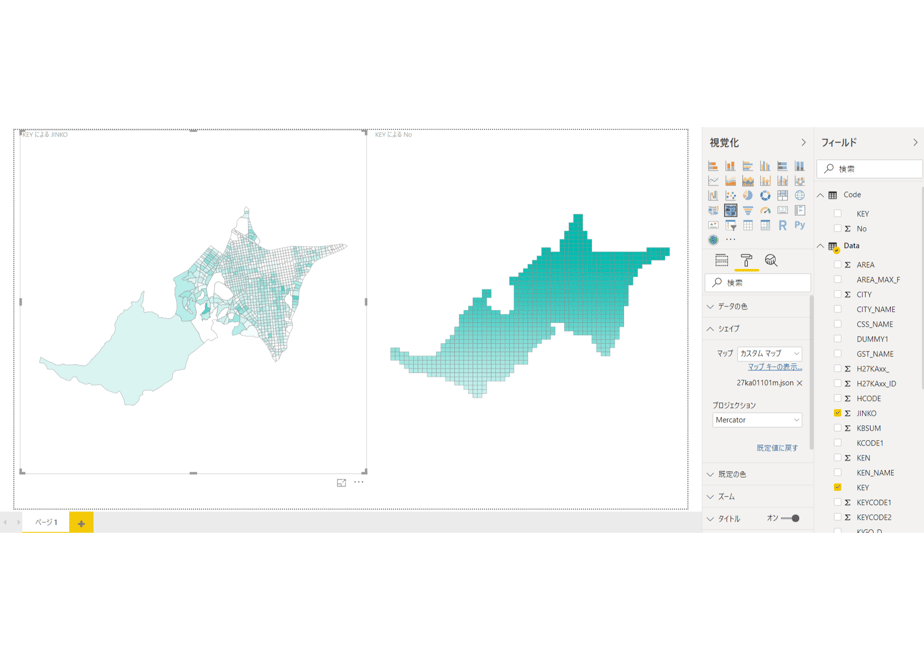Select the table visual

[x=748, y=225]
